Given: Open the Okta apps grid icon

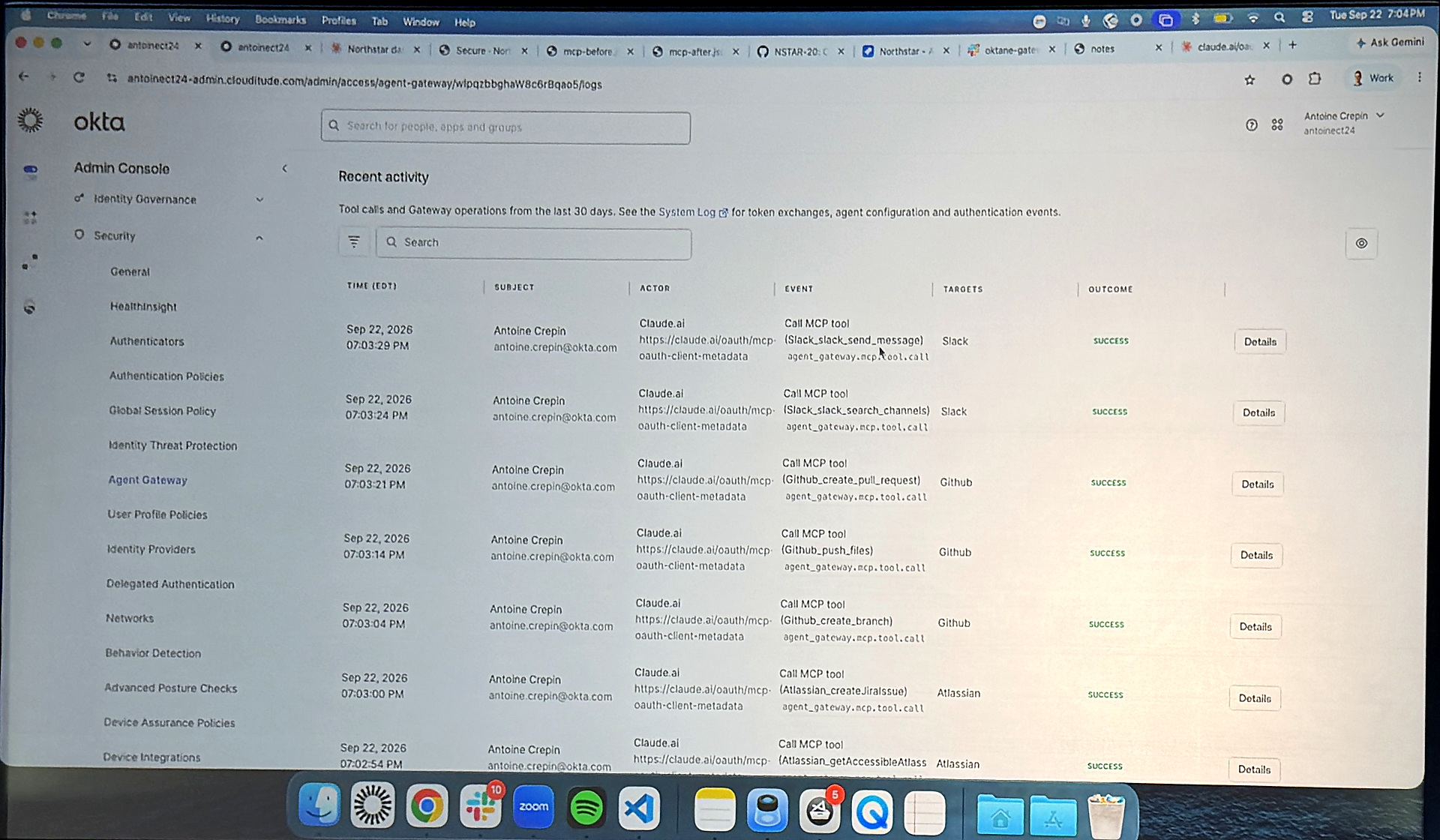Looking at the screenshot, I should coord(1277,124).
